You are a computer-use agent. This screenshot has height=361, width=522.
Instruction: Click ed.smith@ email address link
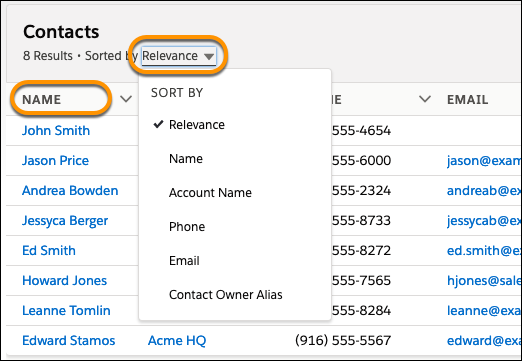point(484,251)
